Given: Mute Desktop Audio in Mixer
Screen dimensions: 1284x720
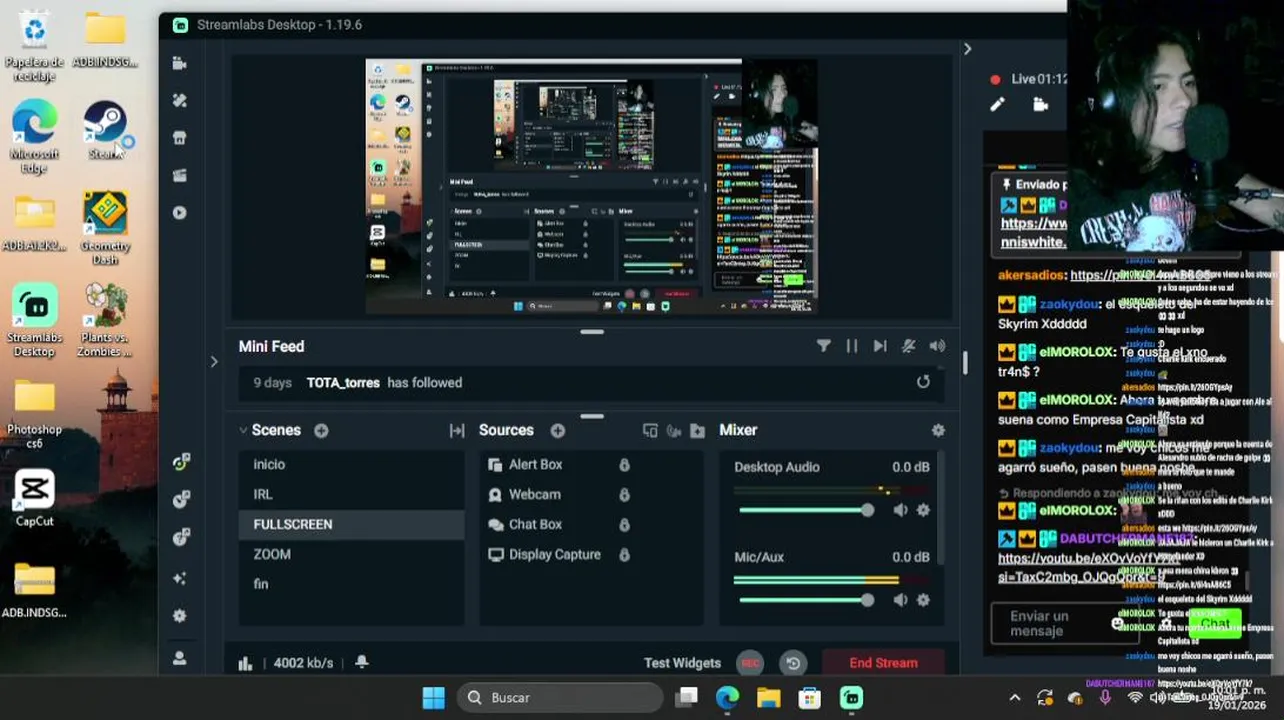Looking at the screenshot, I should [x=900, y=510].
